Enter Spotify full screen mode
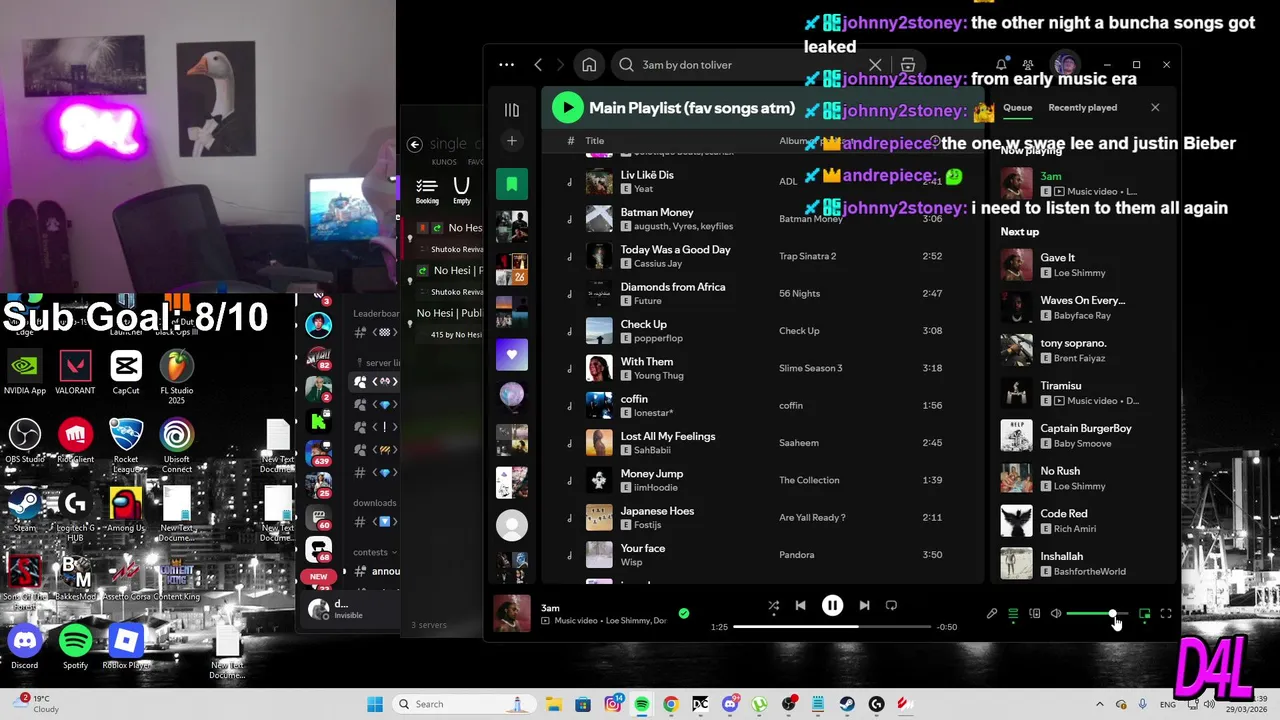 coord(1166,614)
